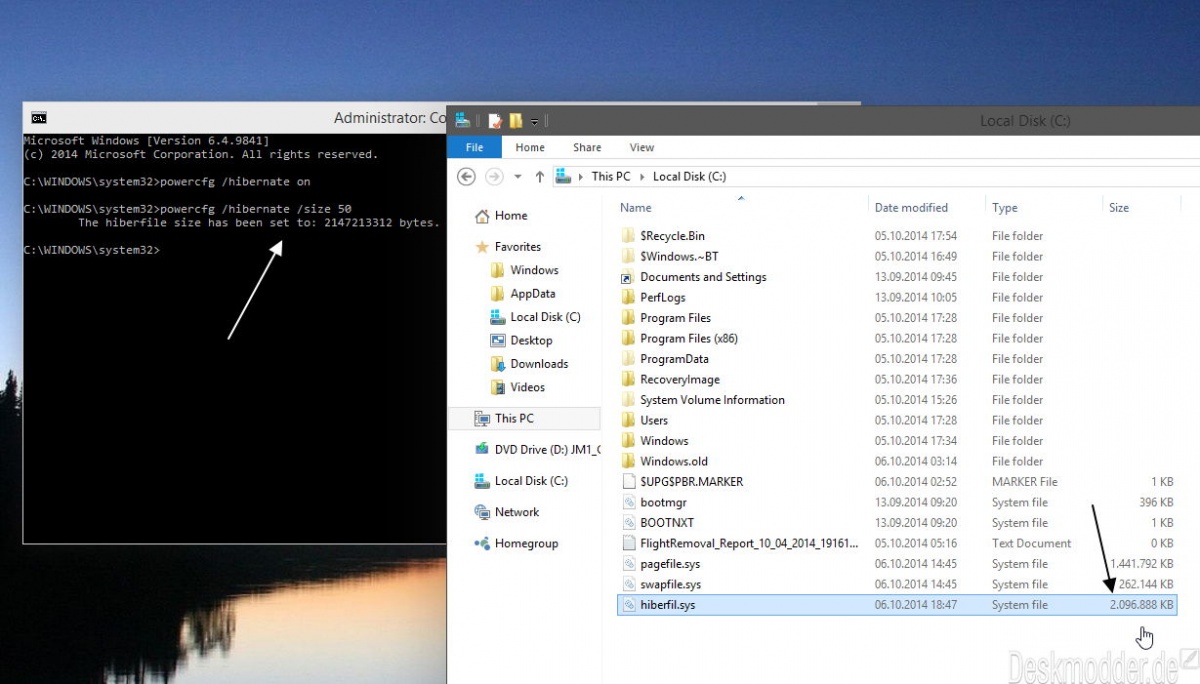Click the $Recycle.Bin folder icon
Viewport: 1200px width, 684px height.
click(x=628, y=236)
